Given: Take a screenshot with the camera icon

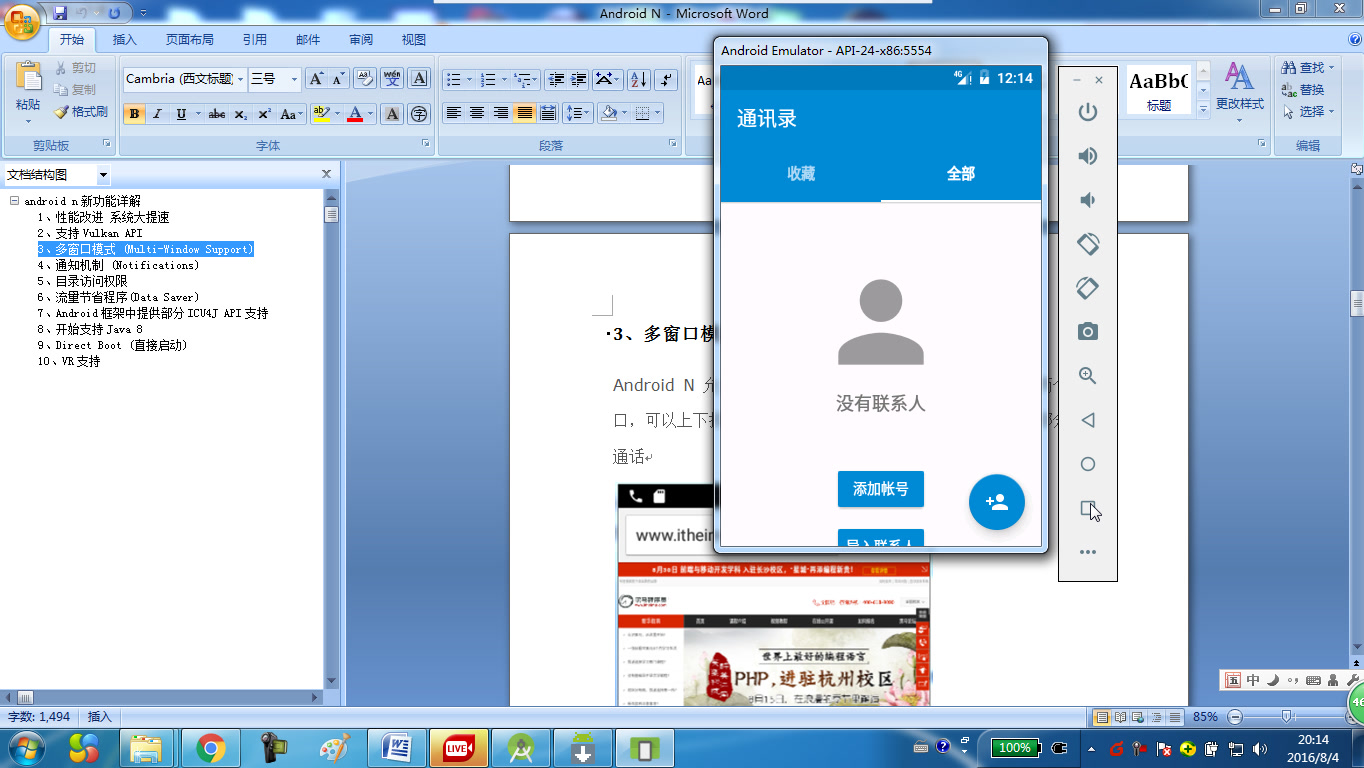Looking at the screenshot, I should pos(1088,332).
